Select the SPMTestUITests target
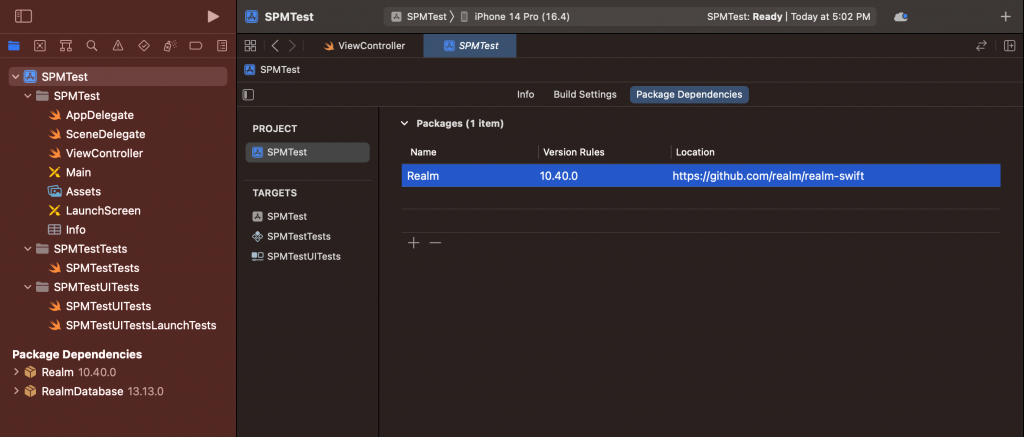The width and height of the screenshot is (1024, 437). pyautogui.click(x=303, y=256)
